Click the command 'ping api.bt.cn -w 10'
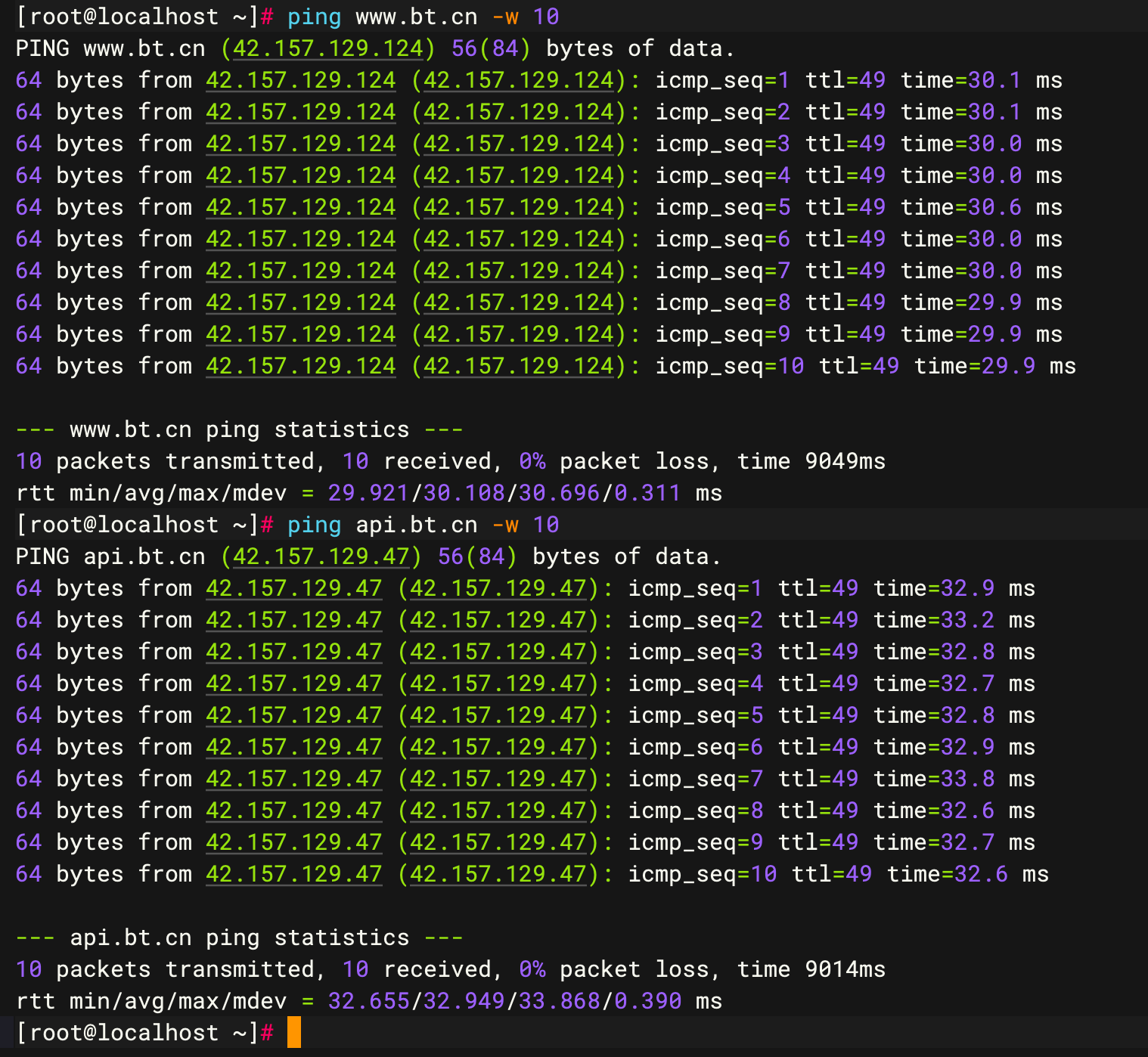This screenshot has height=1057, width=1148. tap(423, 525)
